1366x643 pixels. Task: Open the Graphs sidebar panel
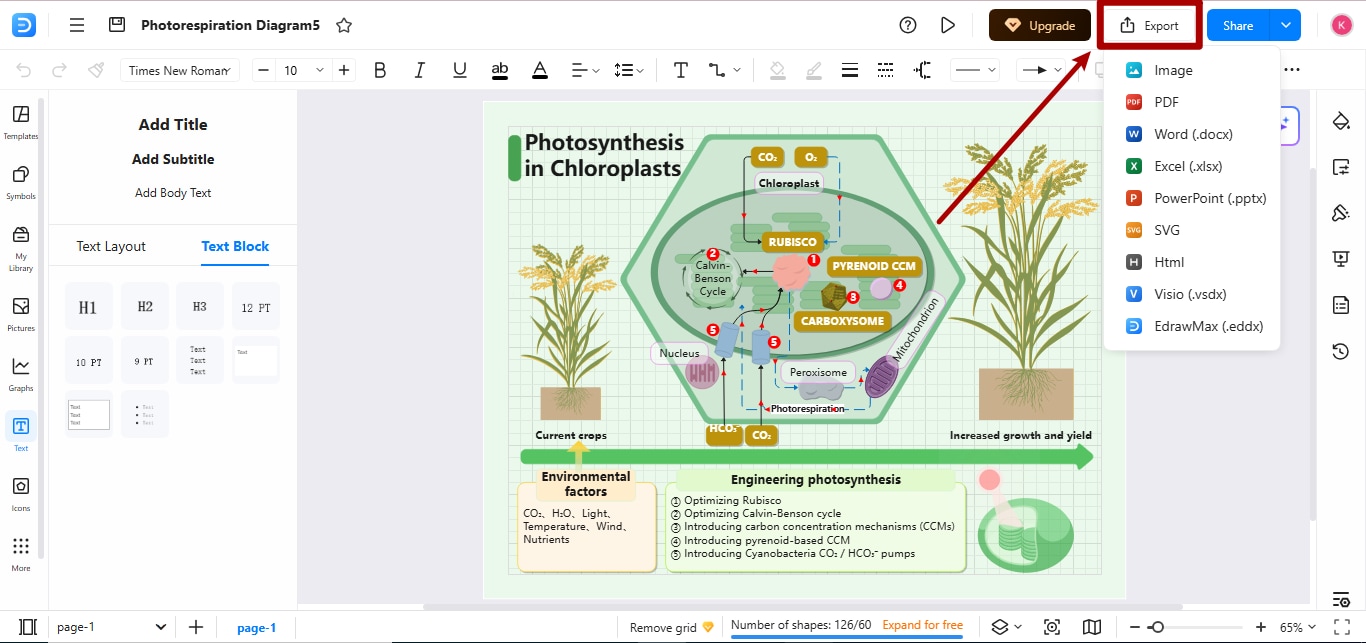(x=20, y=373)
